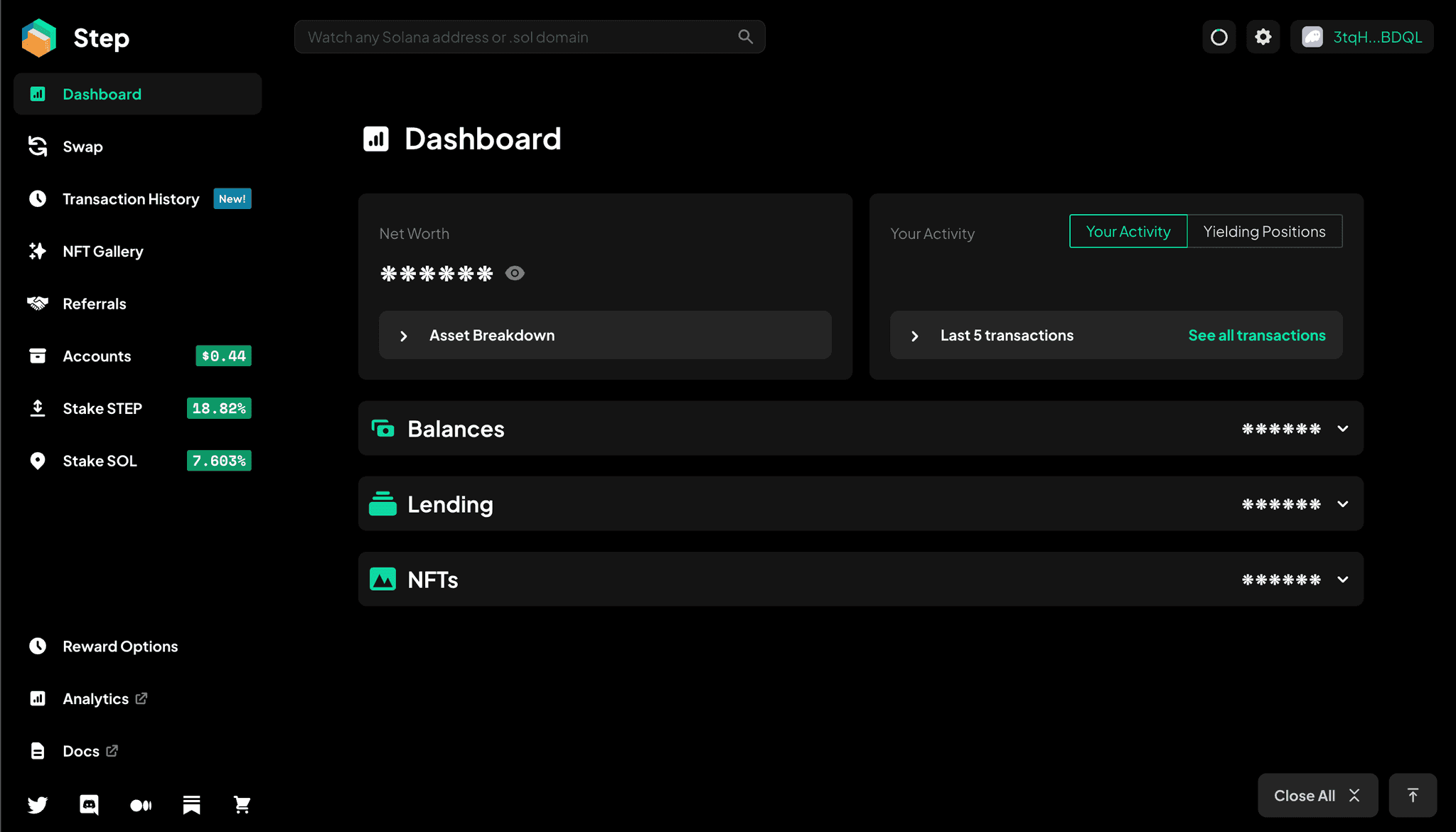
Task: Click the Twitter icon in sidebar footer
Action: coord(38,804)
